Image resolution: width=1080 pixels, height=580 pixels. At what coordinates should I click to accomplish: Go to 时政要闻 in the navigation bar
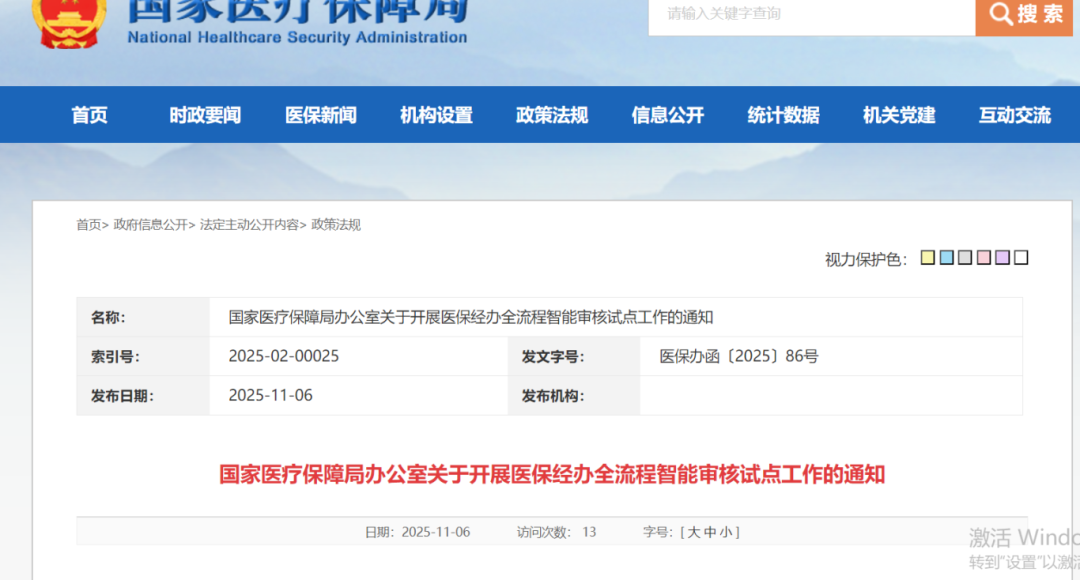[x=205, y=115]
